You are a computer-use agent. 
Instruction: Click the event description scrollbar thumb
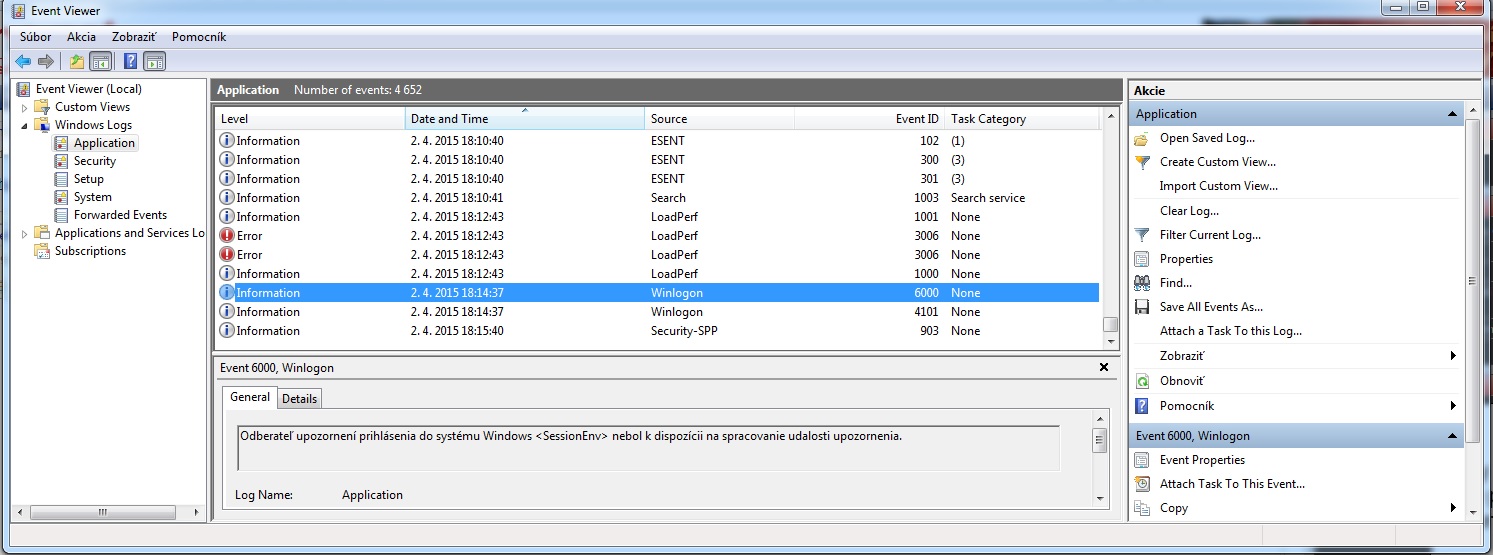[x=1100, y=440]
